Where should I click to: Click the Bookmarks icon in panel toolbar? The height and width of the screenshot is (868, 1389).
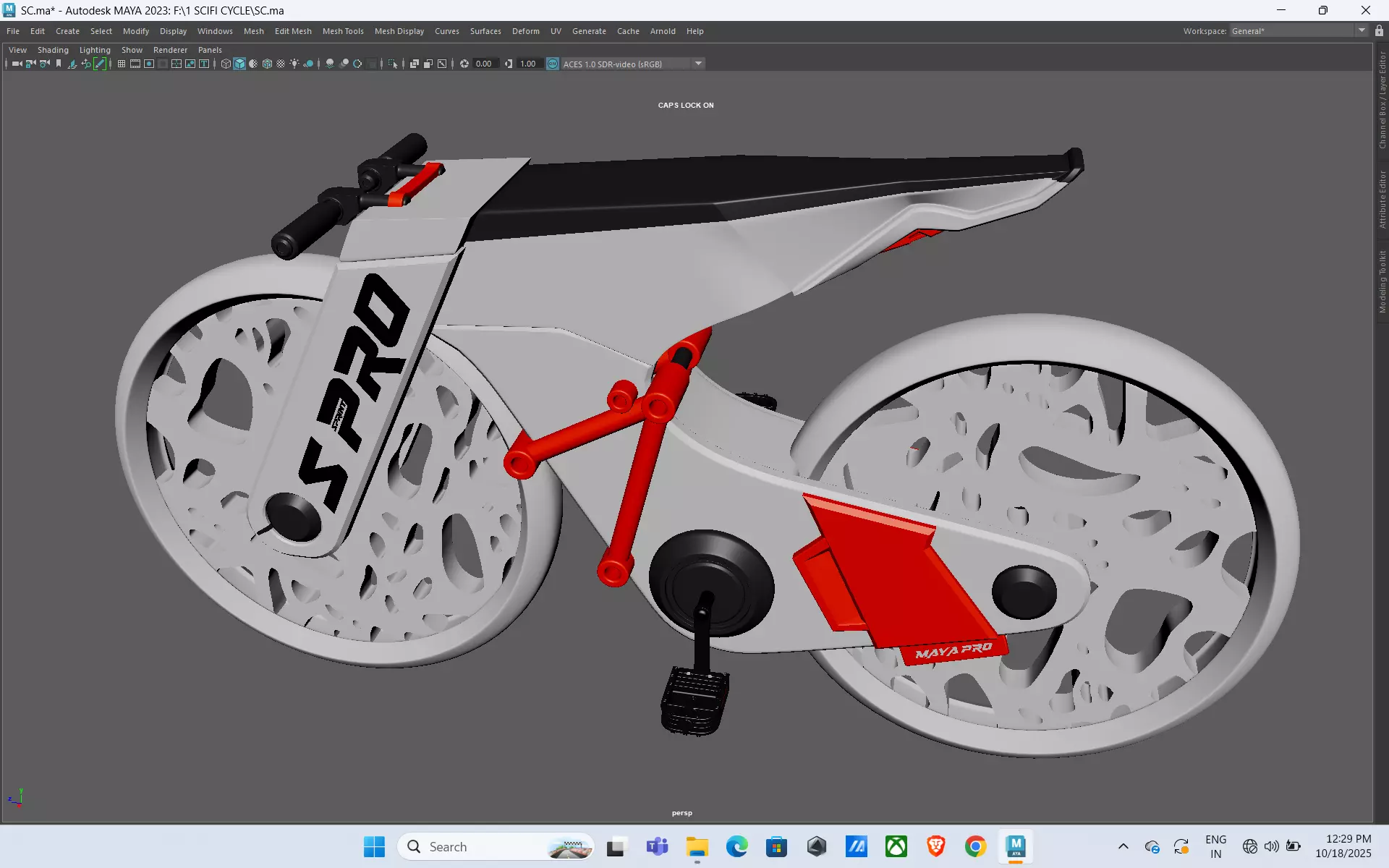(x=59, y=64)
